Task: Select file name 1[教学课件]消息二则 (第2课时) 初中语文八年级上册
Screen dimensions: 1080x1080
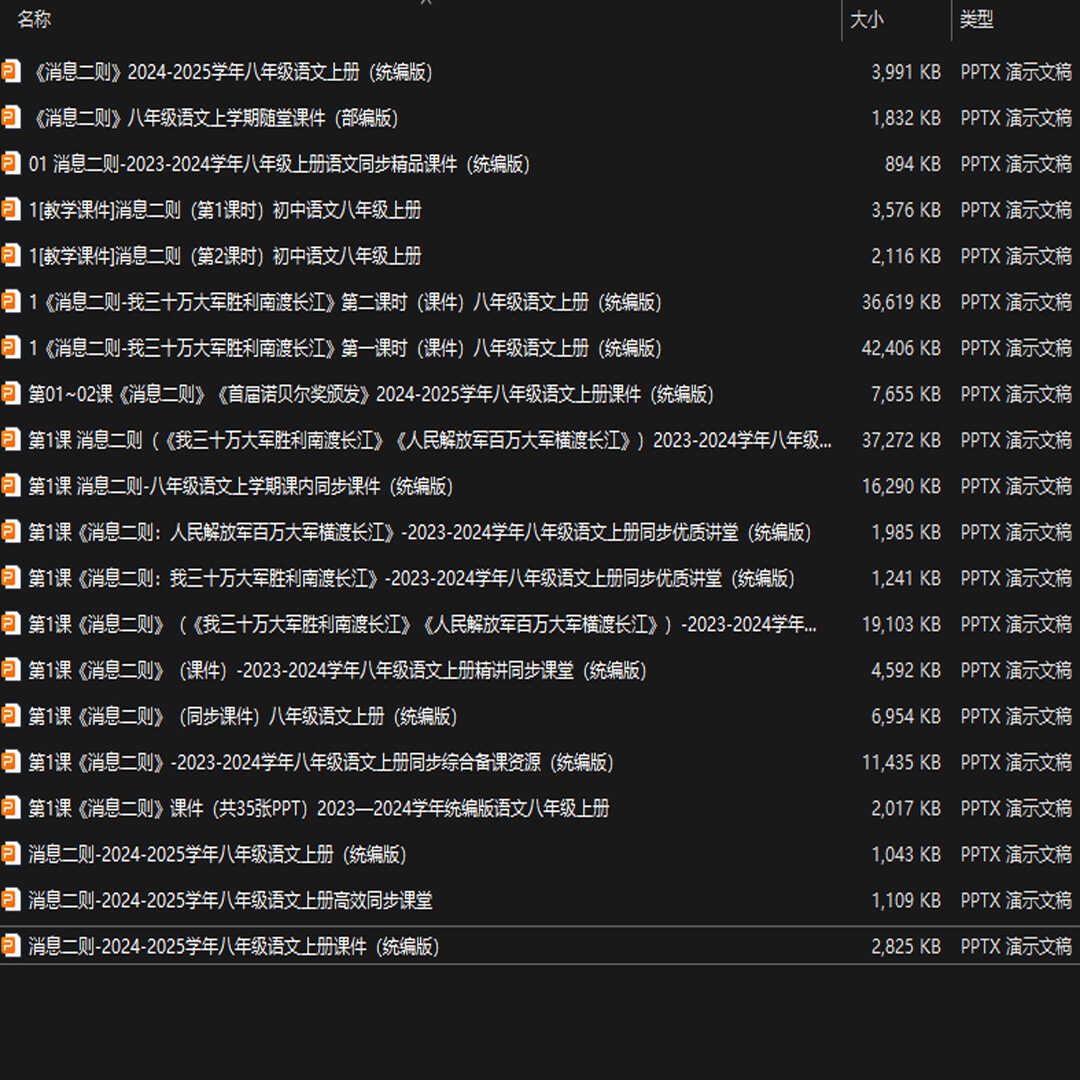Action: [x=225, y=256]
